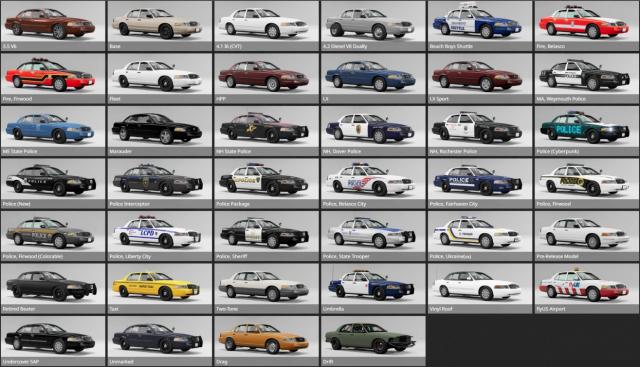The image size is (640, 367).
Task: Choose the Police (Cyberpunk) green car
Action: pyautogui.click(x=587, y=131)
